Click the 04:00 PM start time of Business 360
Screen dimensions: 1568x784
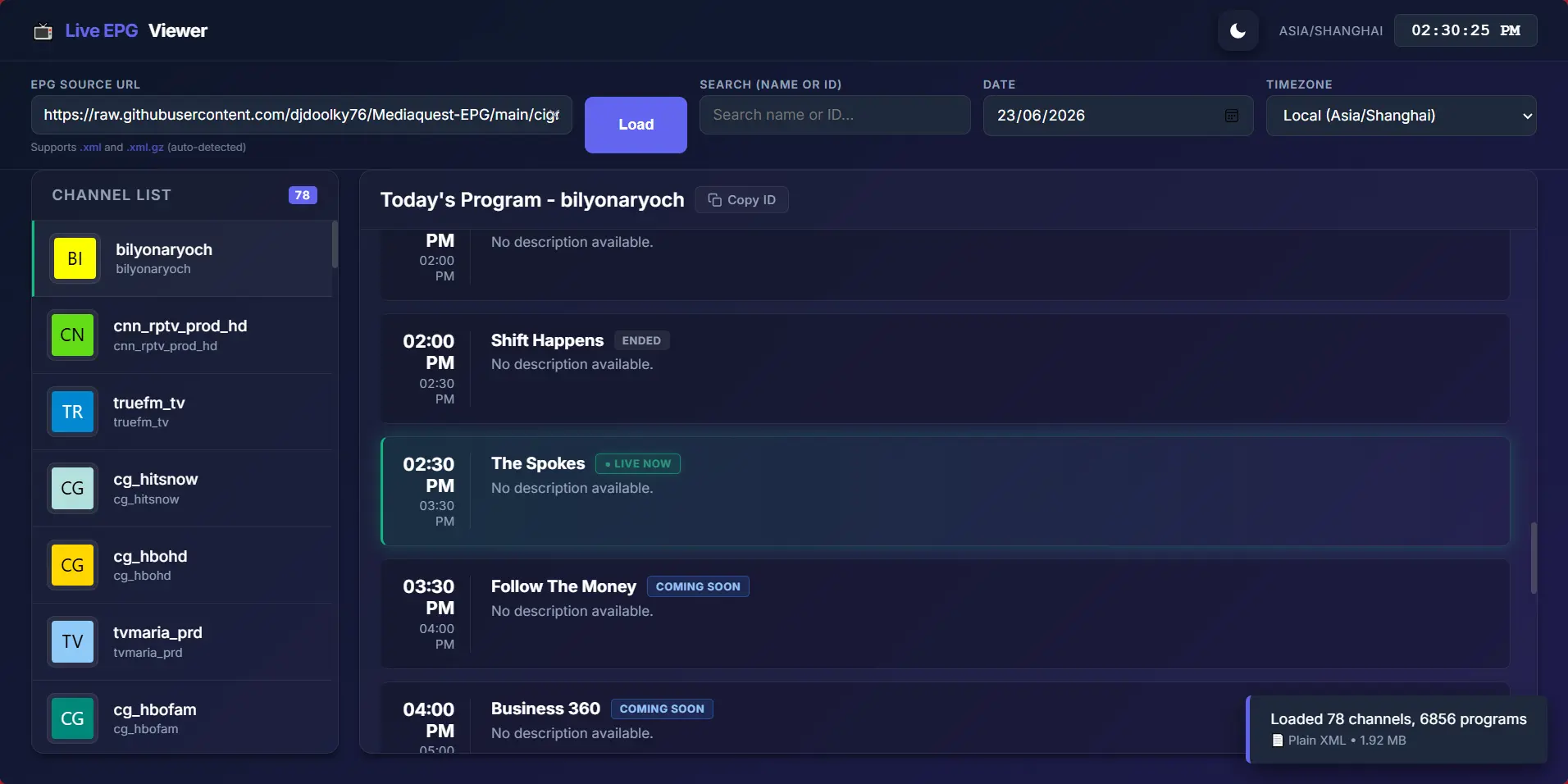tap(428, 720)
